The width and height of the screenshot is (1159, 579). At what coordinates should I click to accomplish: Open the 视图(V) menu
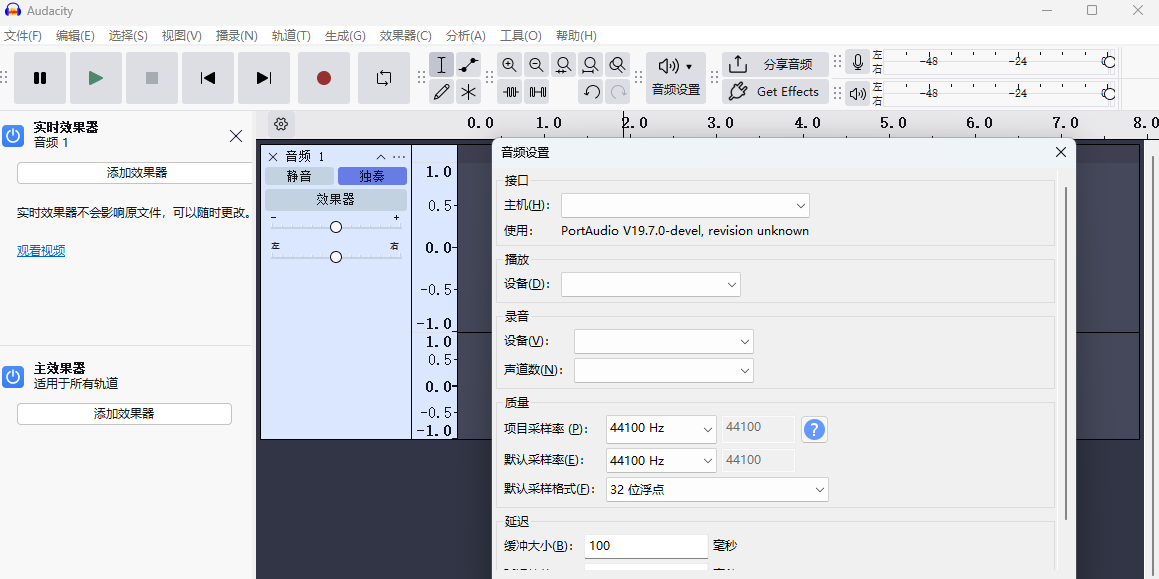[182, 35]
